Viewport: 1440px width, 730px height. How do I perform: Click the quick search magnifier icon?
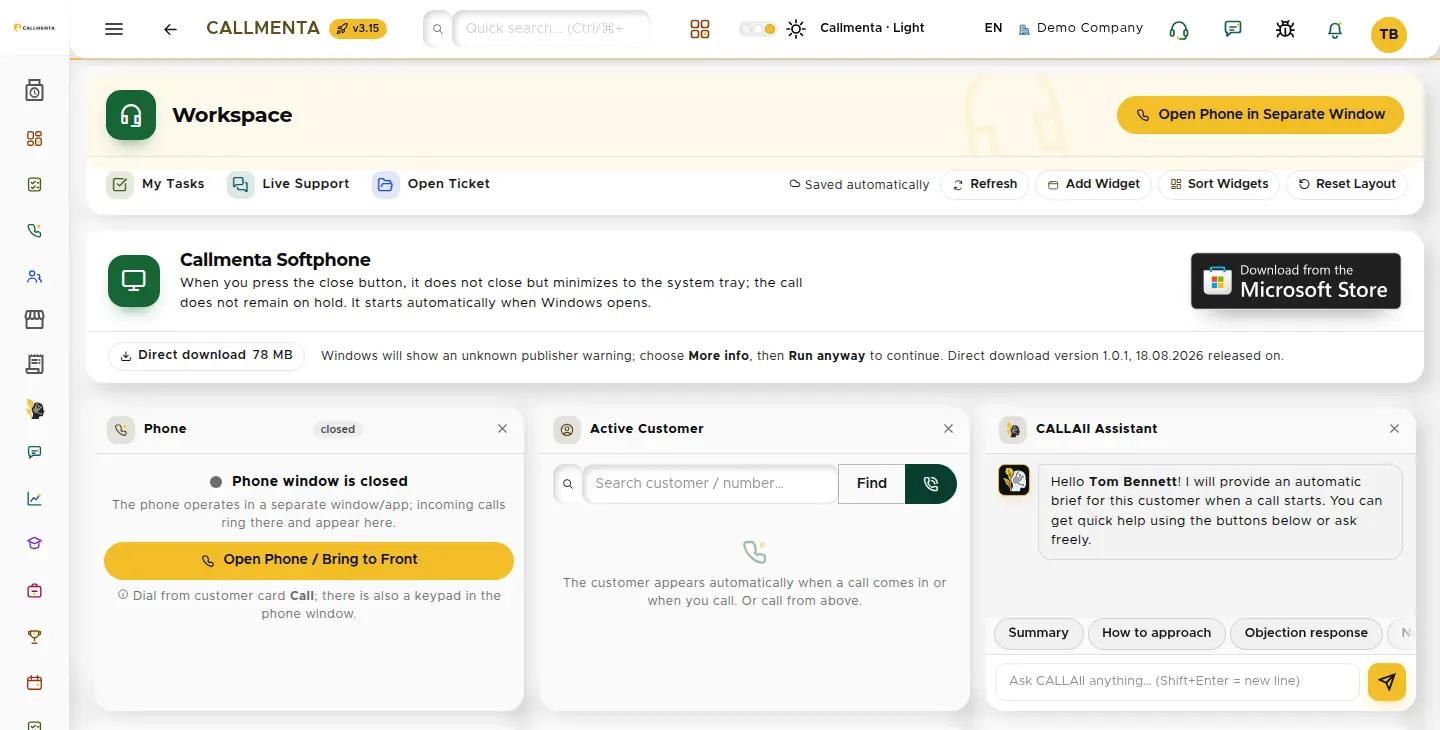click(437, 29)
